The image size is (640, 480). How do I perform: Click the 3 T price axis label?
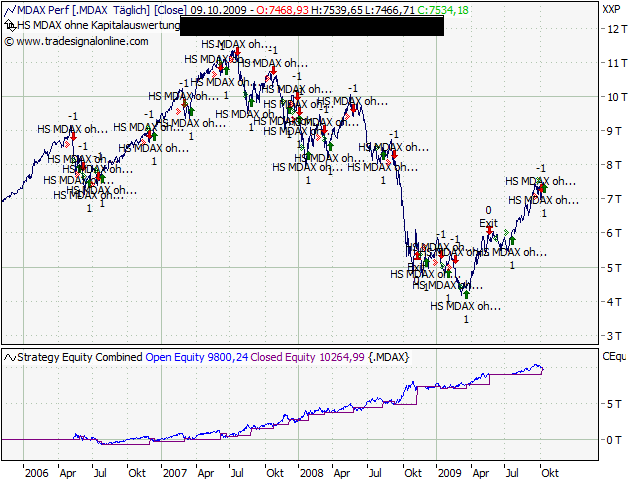(614, 336)
